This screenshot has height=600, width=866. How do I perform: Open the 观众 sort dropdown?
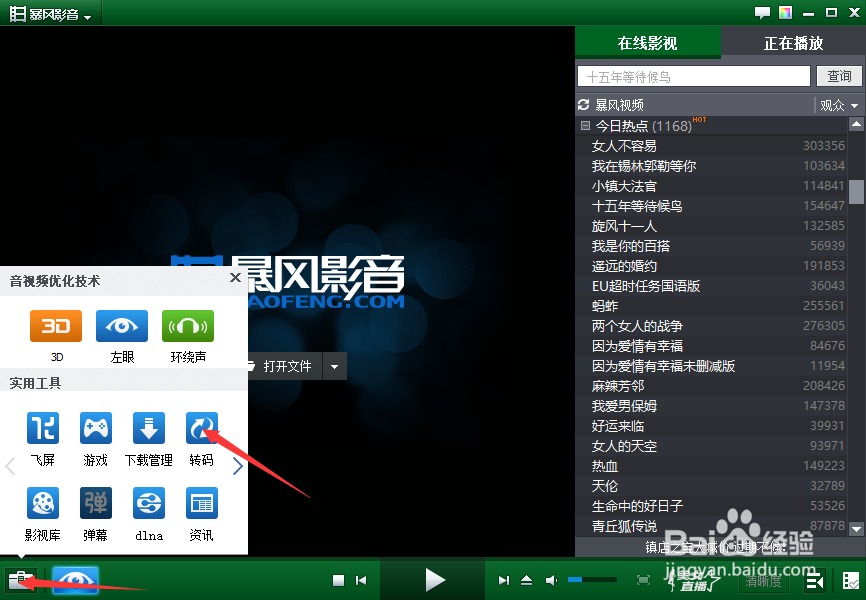click(838, 105)
